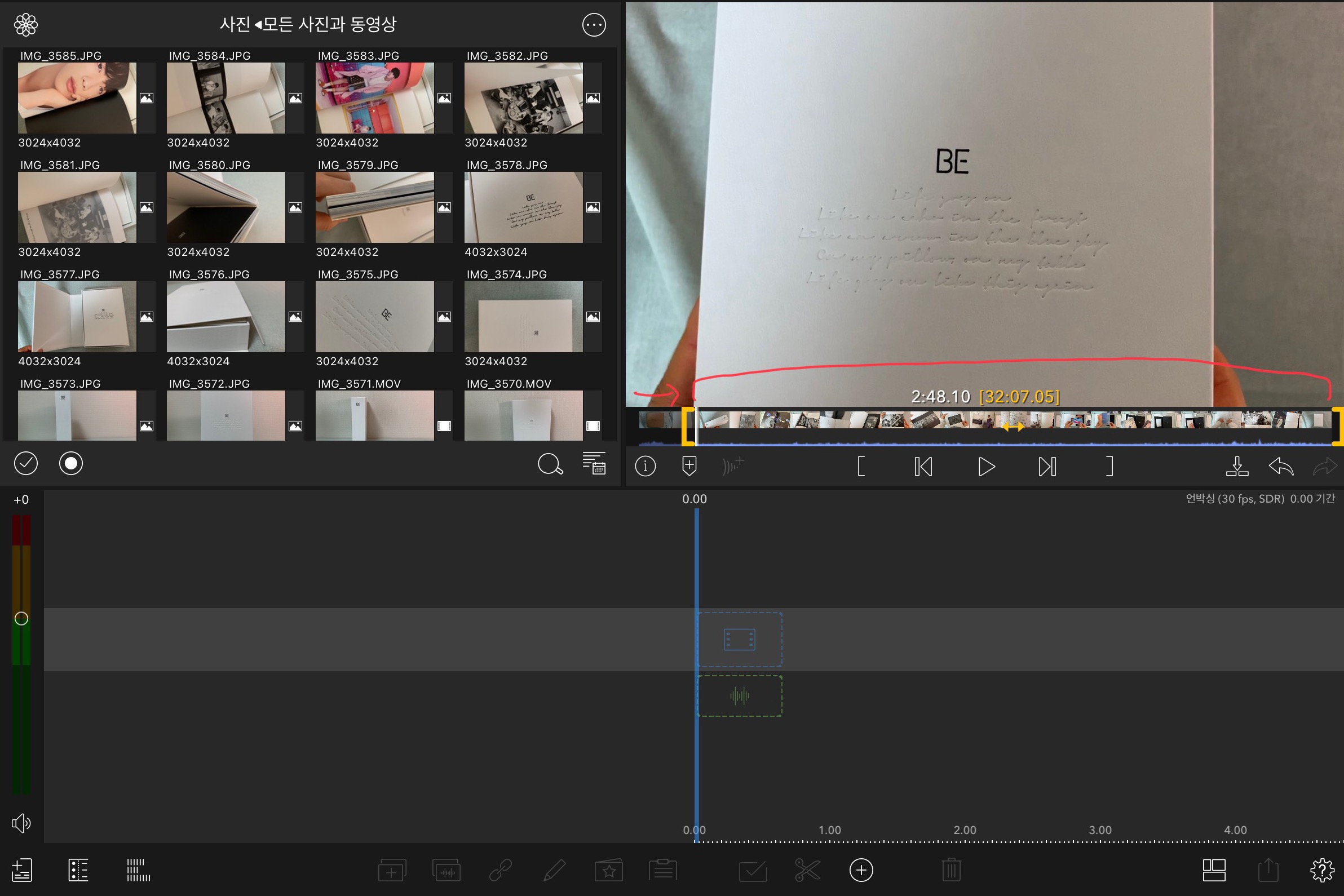Select the IMG_3583.JPG thumbnail
Screen dimensions: 1344x896
pyautogui.click(x=374, y=98)
